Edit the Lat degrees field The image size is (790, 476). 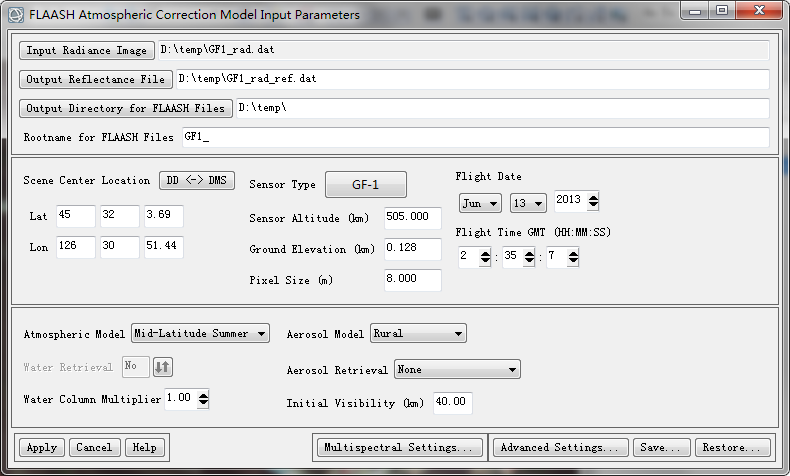point(76,216)
